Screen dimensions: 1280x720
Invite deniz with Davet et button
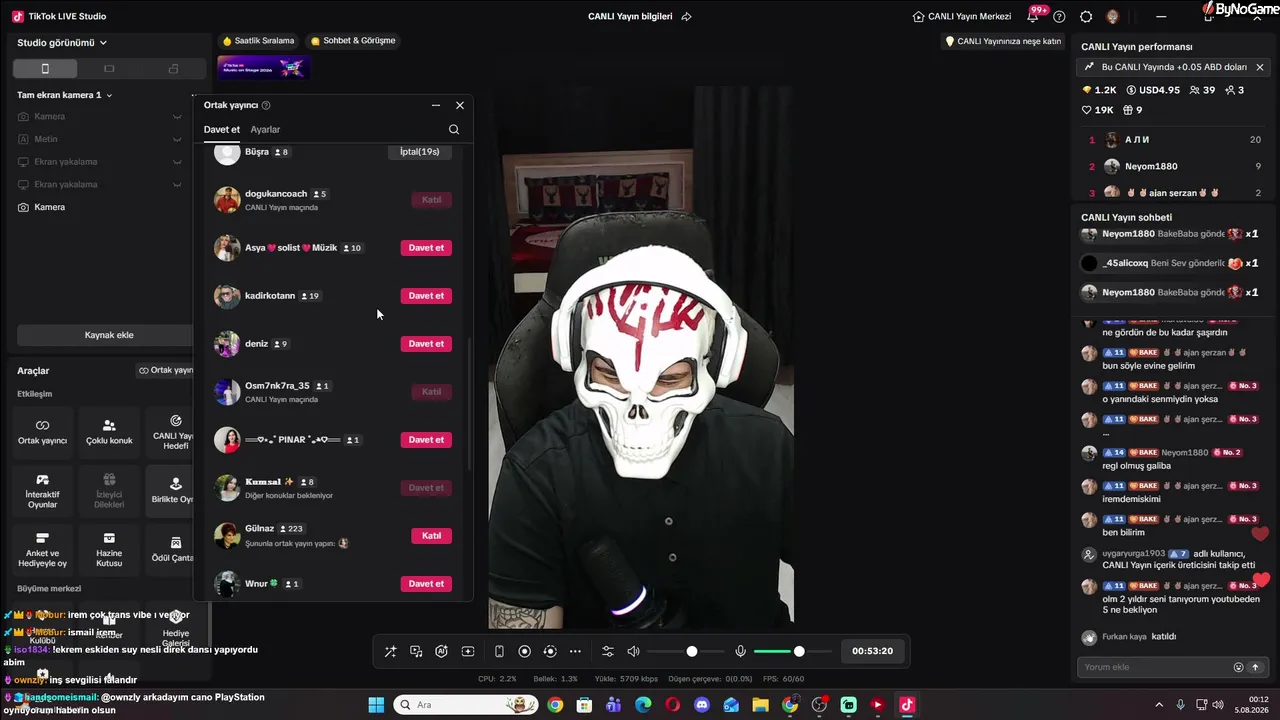(x=426, y=344)
